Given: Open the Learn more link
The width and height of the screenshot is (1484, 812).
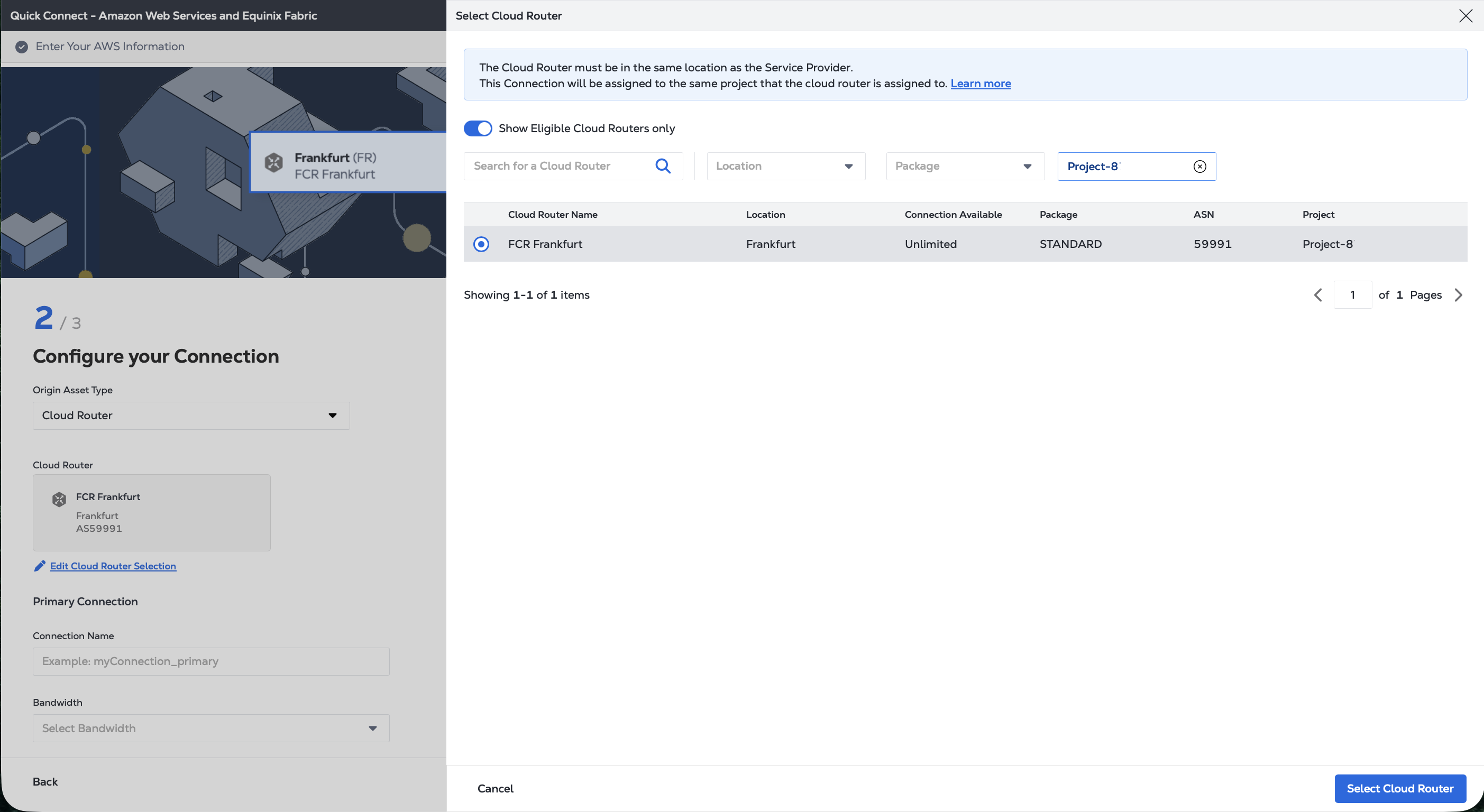Looking at the screenshot, I should tap(980, 84).
